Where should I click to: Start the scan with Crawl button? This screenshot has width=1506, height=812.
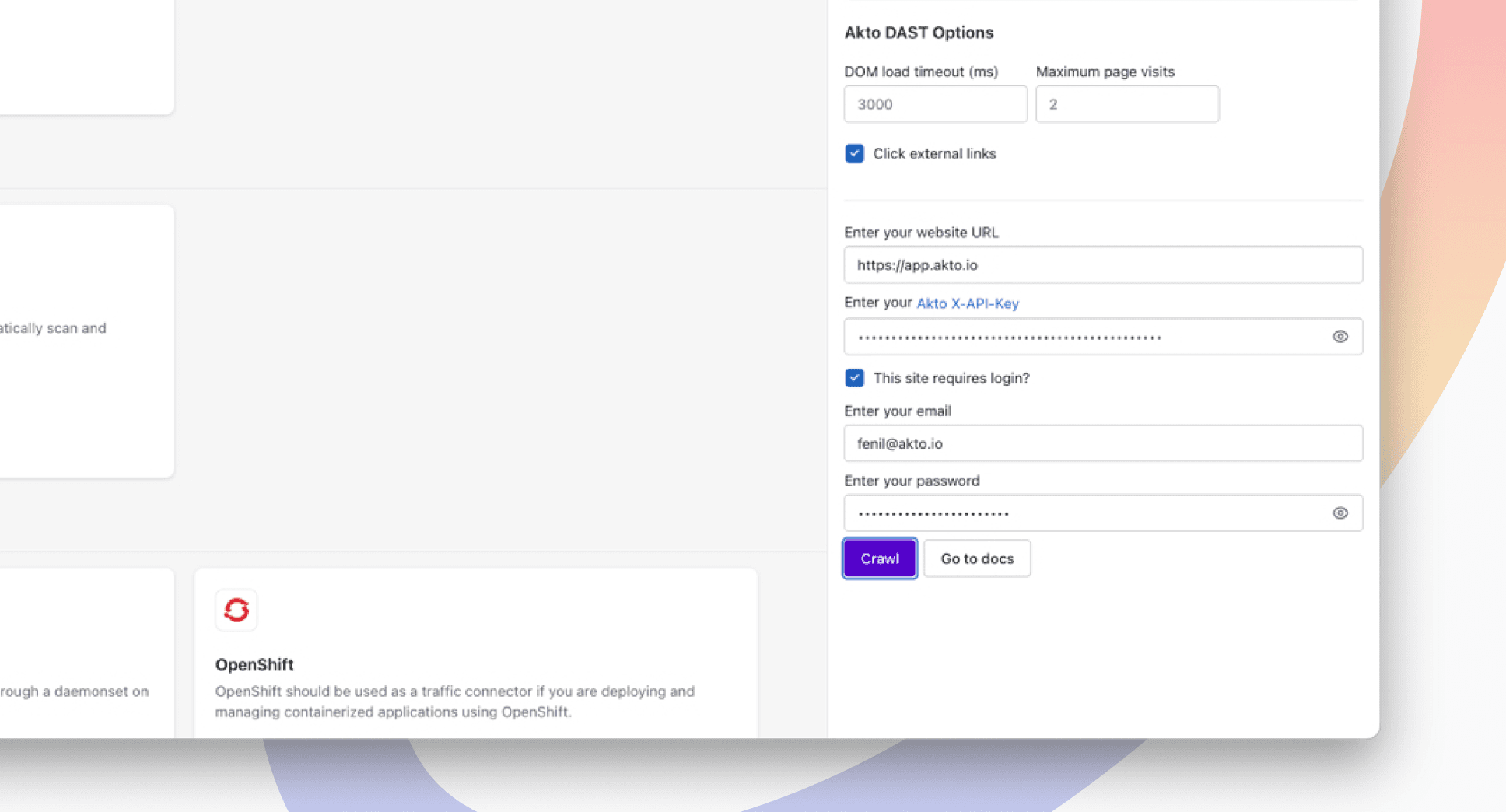(880, 558)
